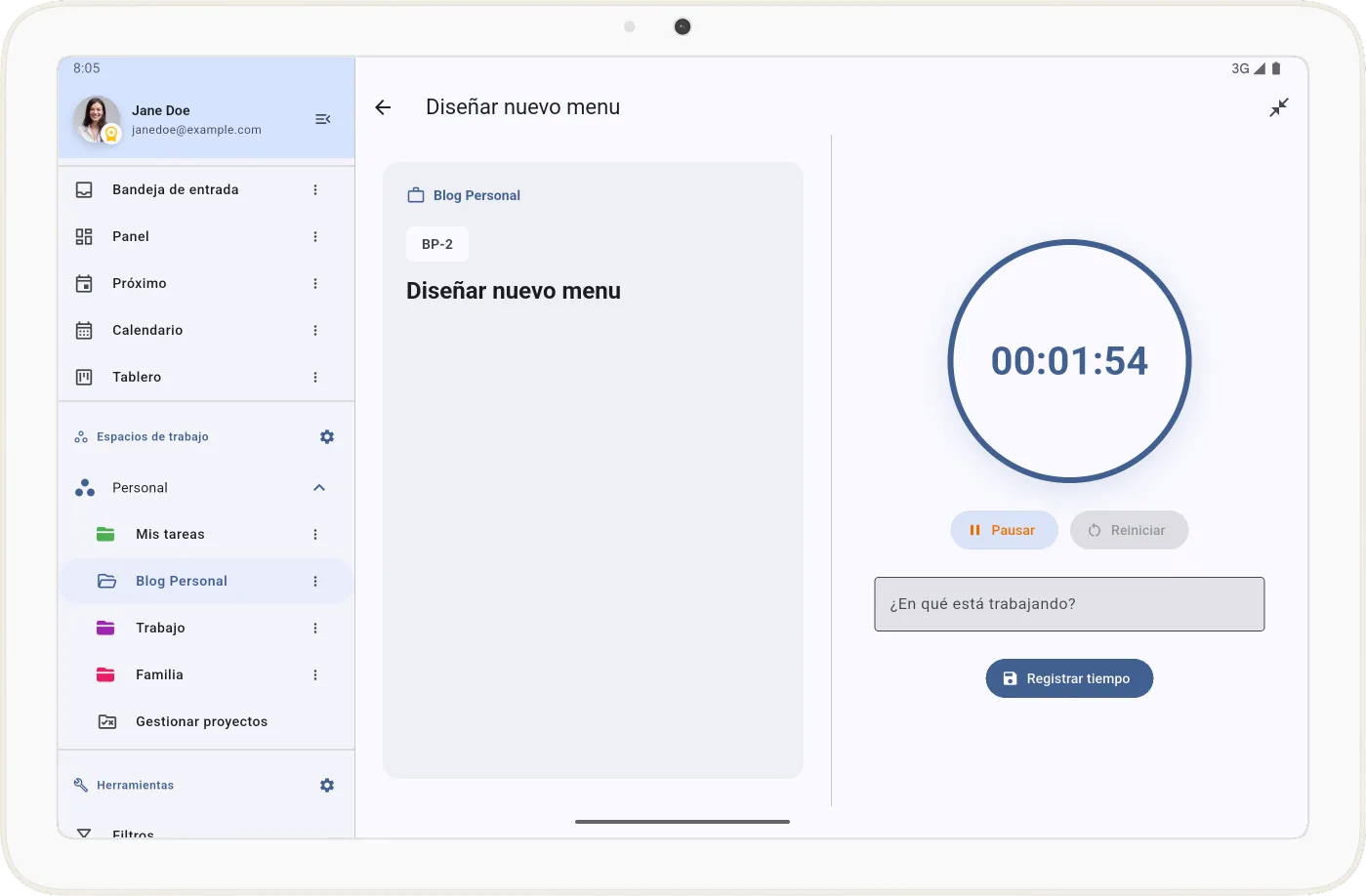Click Gestionar proyectos
Image resolution: width=1366 pixels, height=896 pixels.
pos(206,721)
